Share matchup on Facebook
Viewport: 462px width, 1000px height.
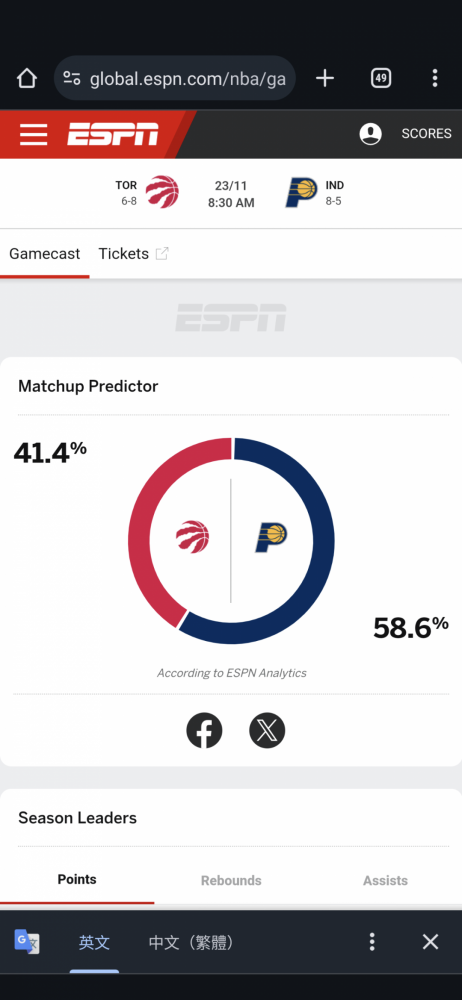tap(204, 730)
